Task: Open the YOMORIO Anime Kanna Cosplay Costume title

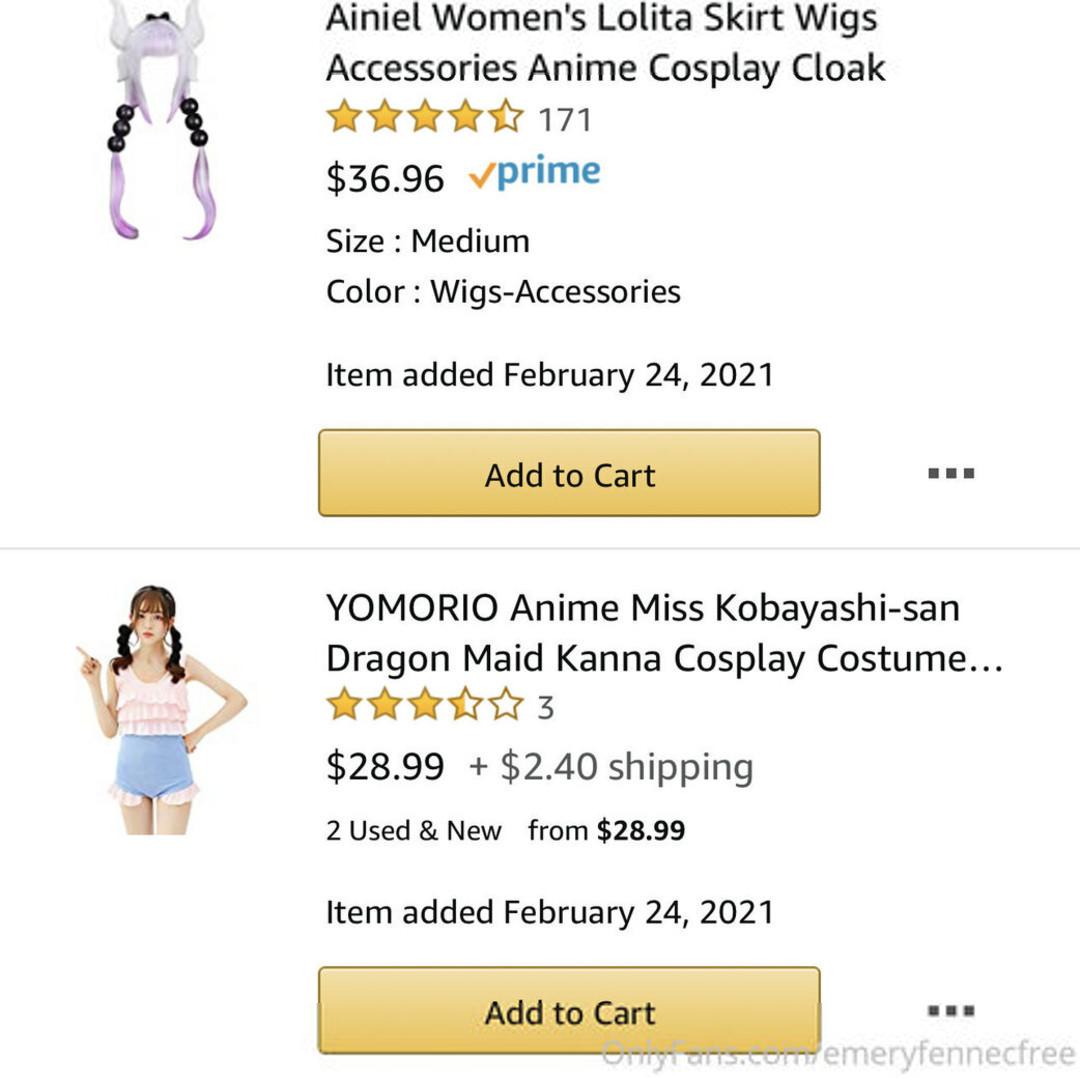Action: point(664,633)
